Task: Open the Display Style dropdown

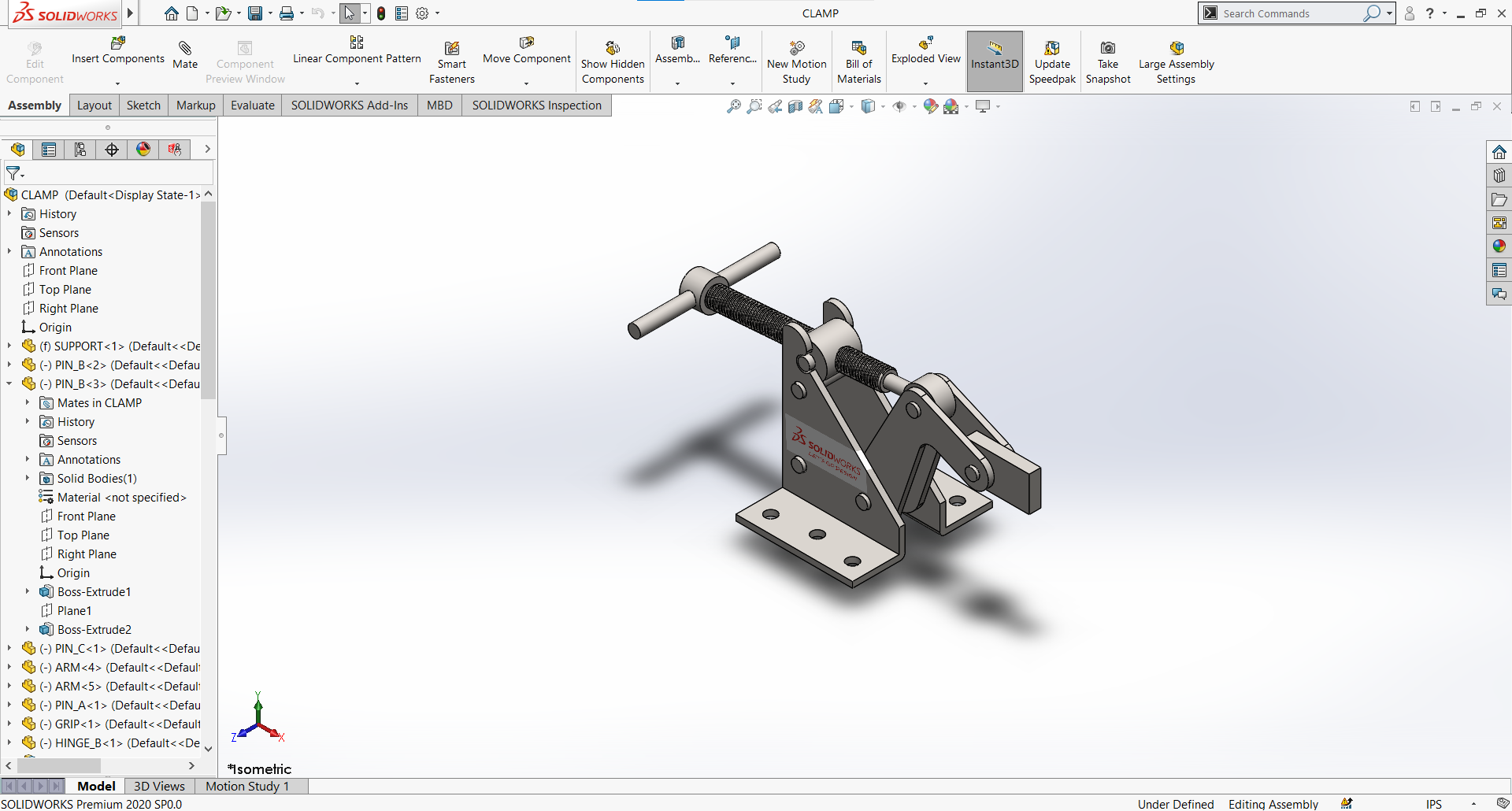Action: 882,106
